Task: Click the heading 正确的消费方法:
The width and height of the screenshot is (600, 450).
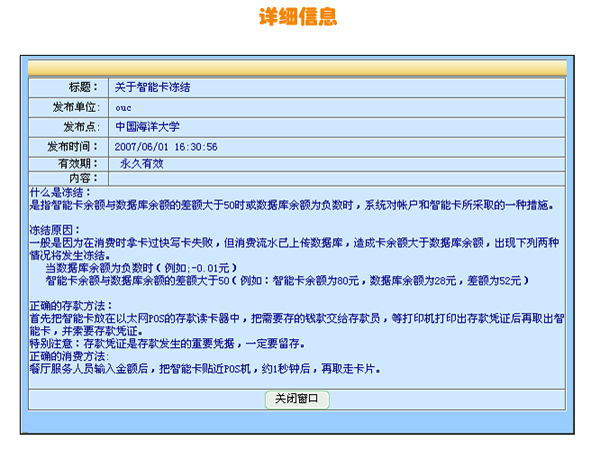Action: (x=69, y=356)
